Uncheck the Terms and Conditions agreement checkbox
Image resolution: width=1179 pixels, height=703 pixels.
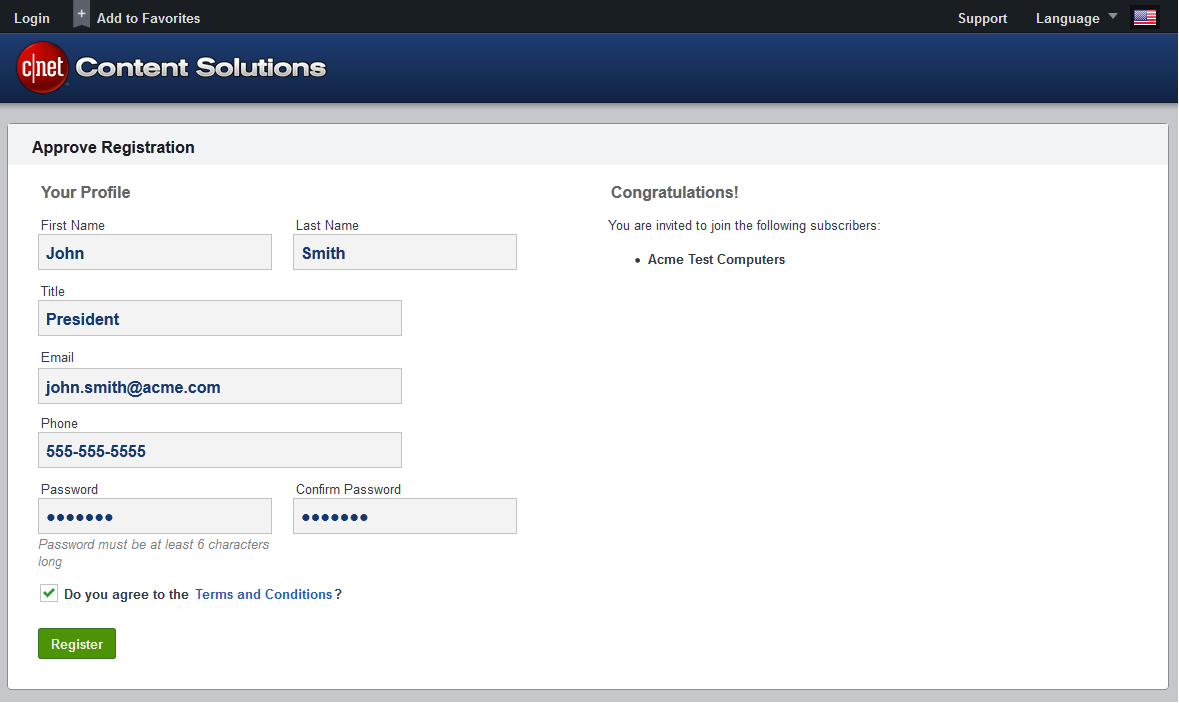coord(49,594)
